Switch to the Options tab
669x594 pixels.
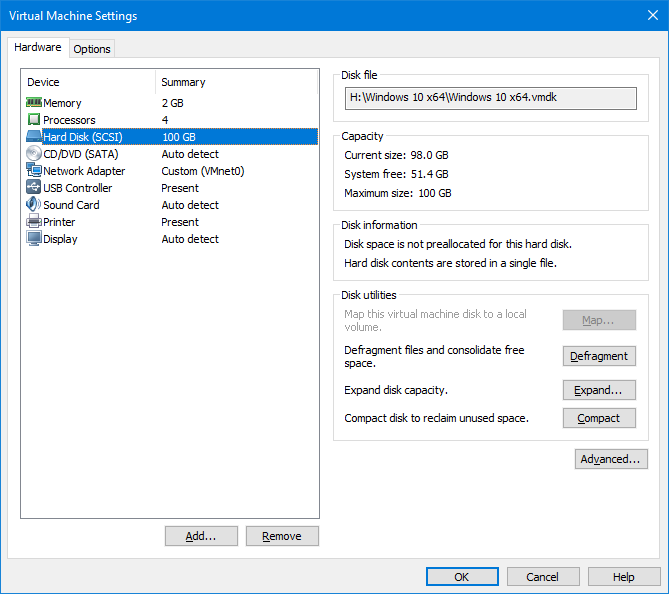[92, 49]
